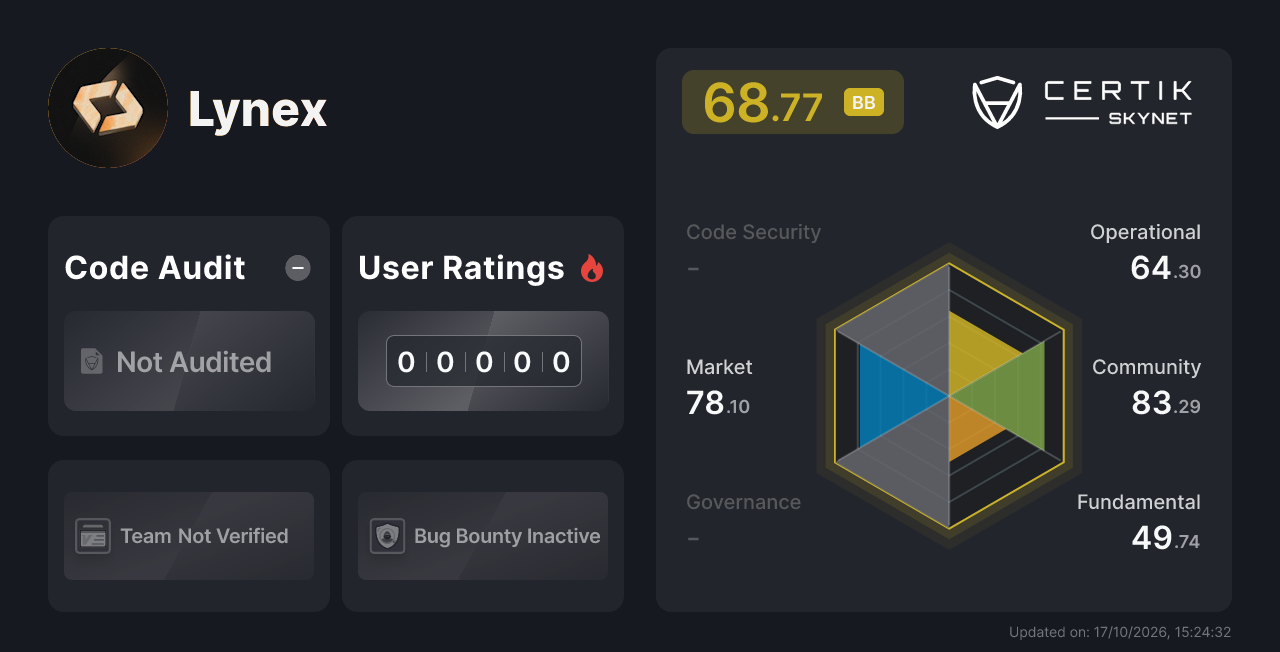Click the Code Audit heading
The width and height of the screenshot is (1280, 652).
coord(155,268)
